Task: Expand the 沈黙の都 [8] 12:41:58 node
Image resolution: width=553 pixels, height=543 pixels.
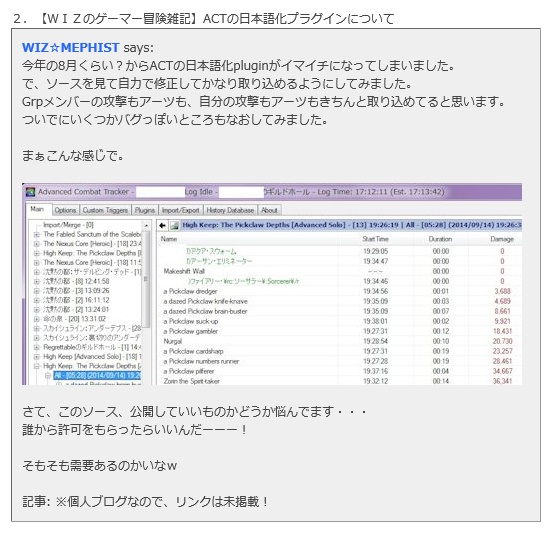Action: [x=36, y=282]
